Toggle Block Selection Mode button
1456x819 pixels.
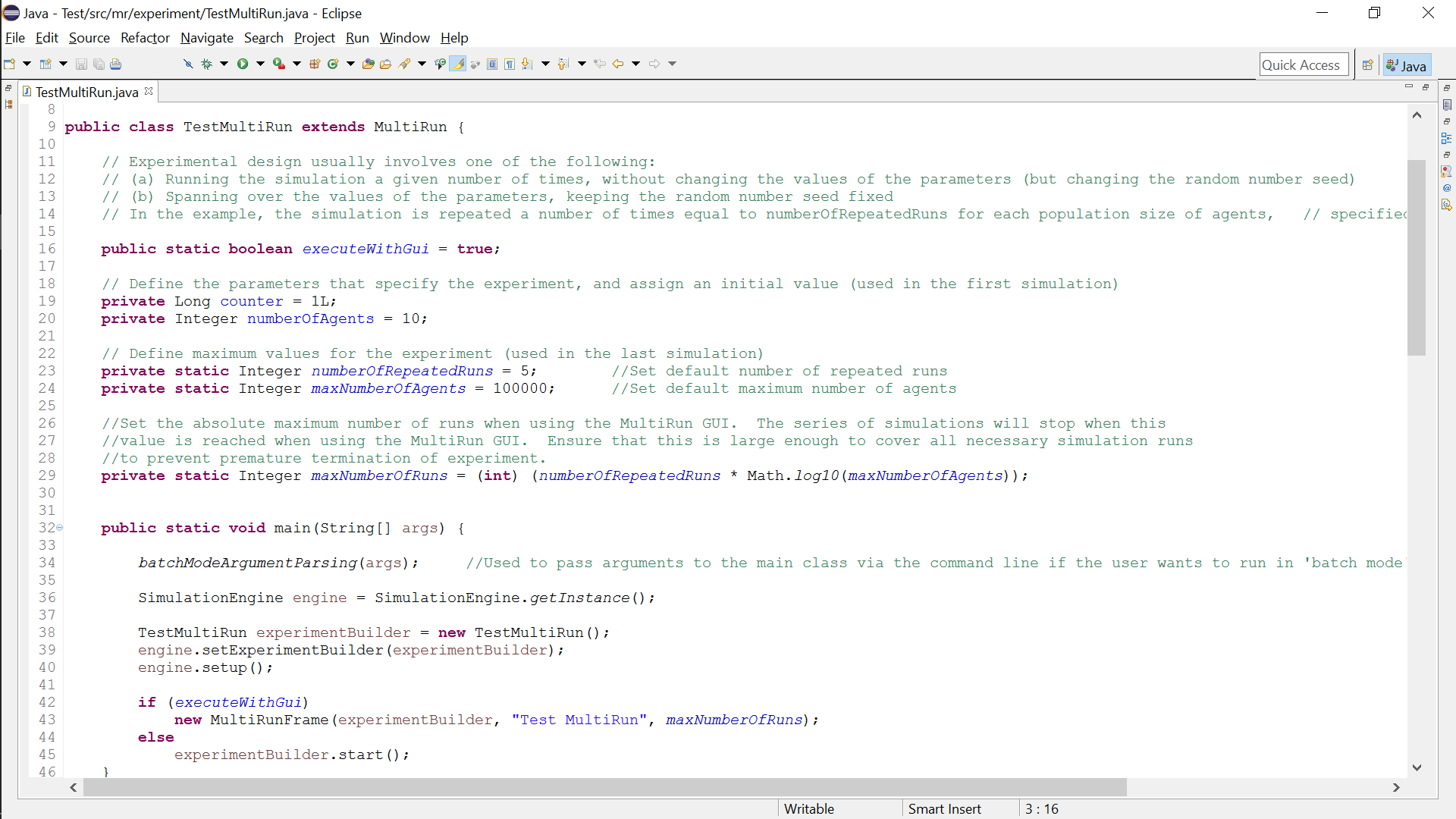(x=492, y=64)
